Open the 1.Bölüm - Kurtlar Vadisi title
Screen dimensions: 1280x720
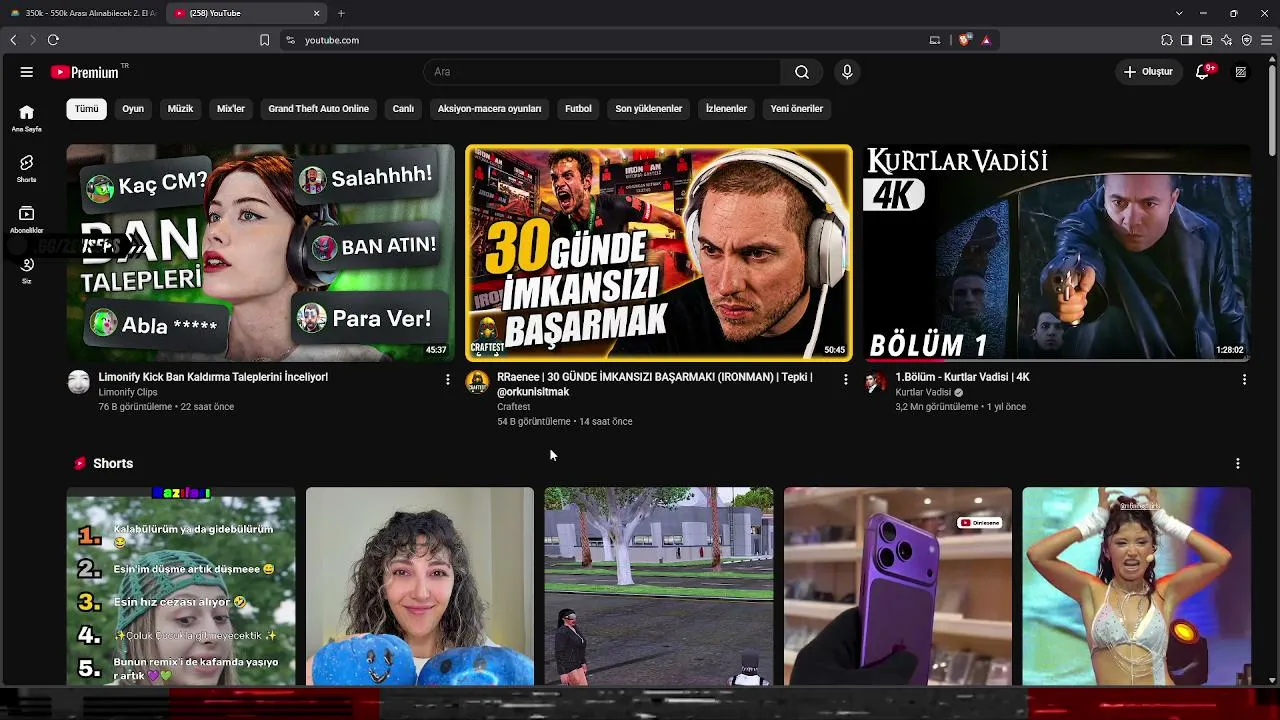pyautogui.click(x=962, y=377)
